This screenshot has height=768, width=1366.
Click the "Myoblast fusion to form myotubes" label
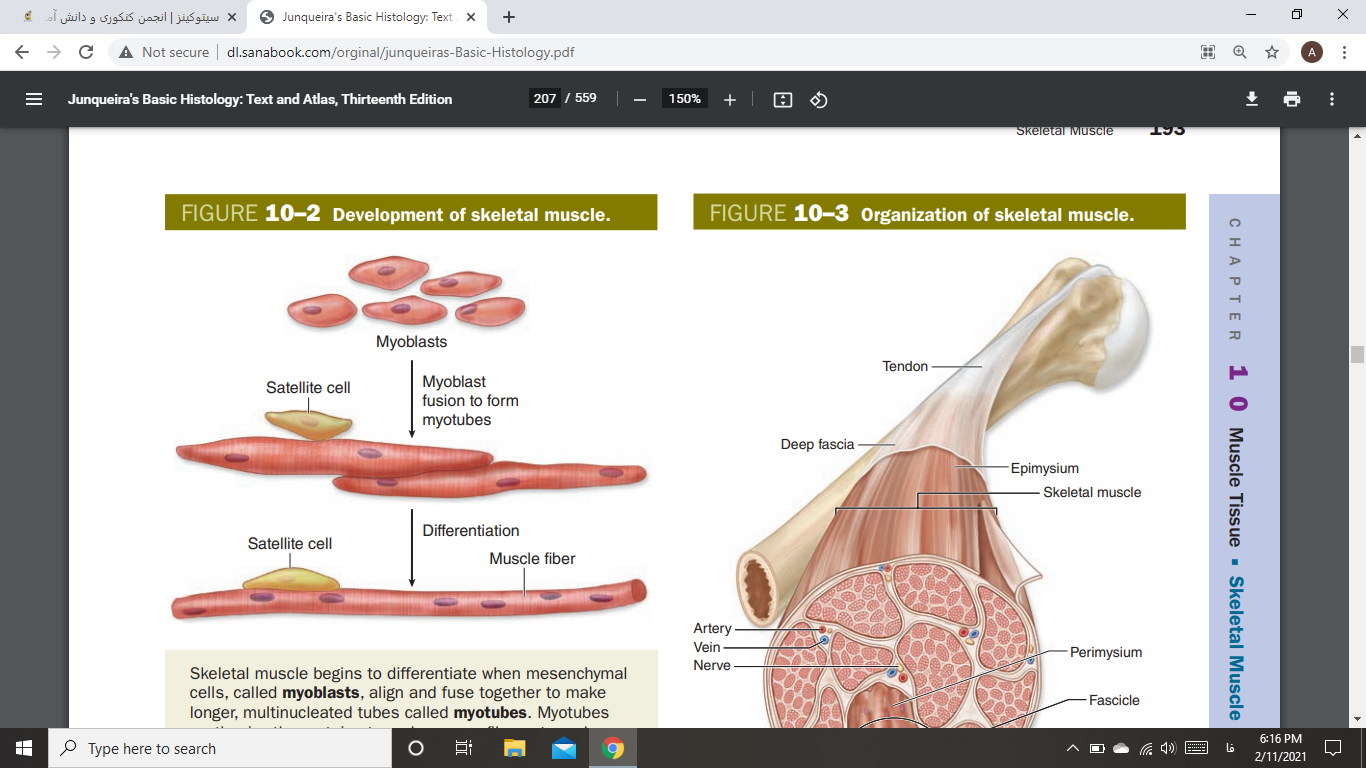470,401
